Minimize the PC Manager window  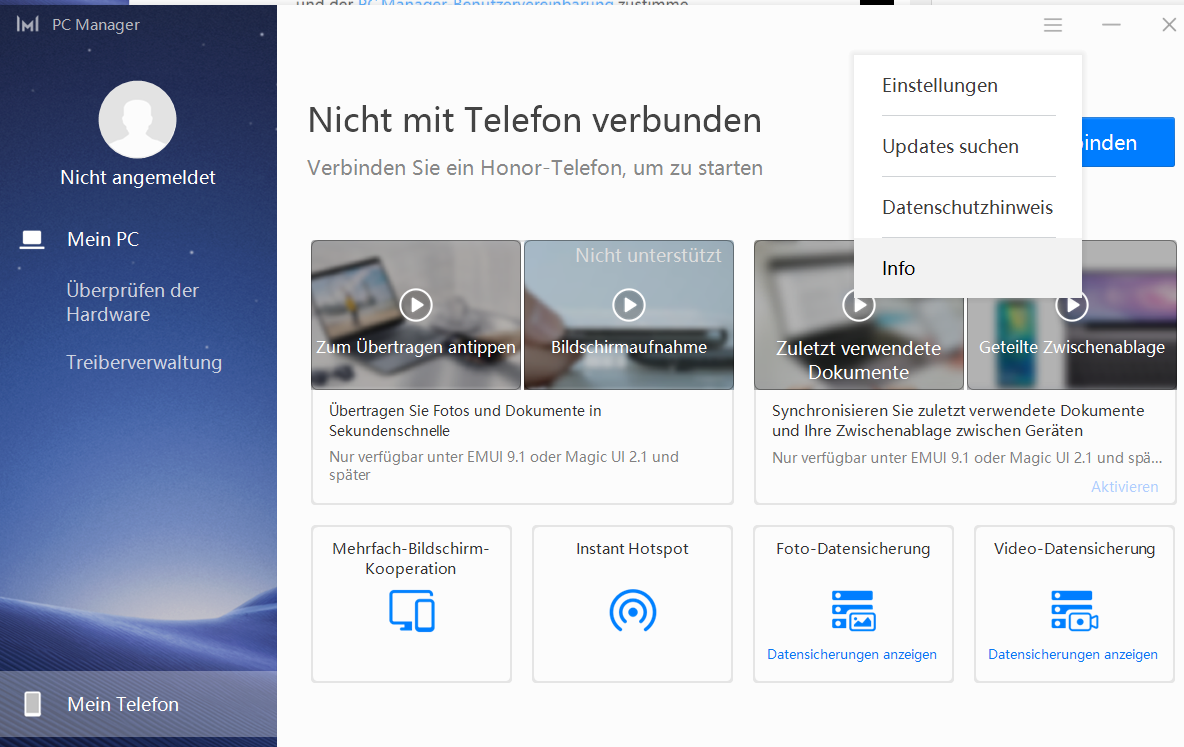pyautogui.click(x=1111, y=25)
